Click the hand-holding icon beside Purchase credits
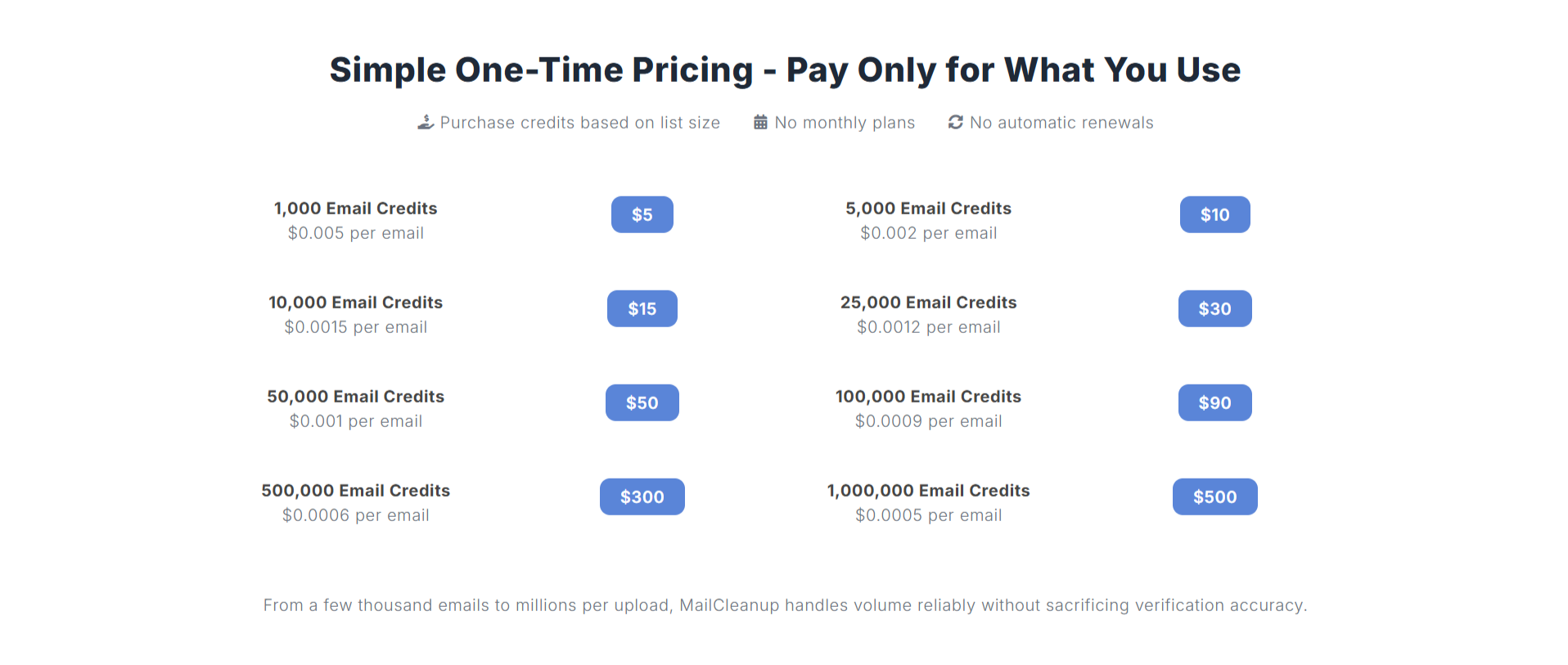The width and height of the screenshot is (1568, 665). (426, 123)
